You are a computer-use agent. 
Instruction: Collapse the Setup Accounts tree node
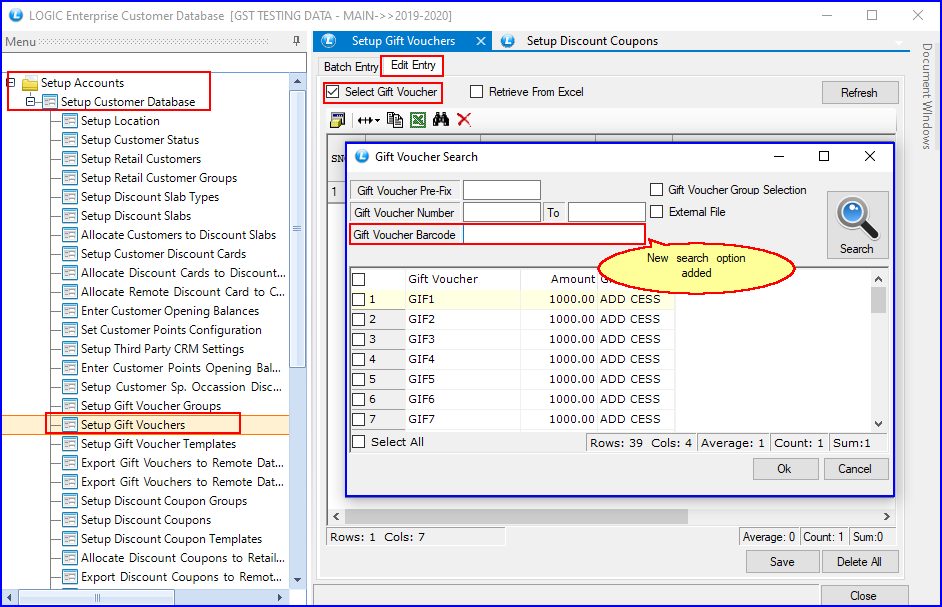click(x=11, y=83)
